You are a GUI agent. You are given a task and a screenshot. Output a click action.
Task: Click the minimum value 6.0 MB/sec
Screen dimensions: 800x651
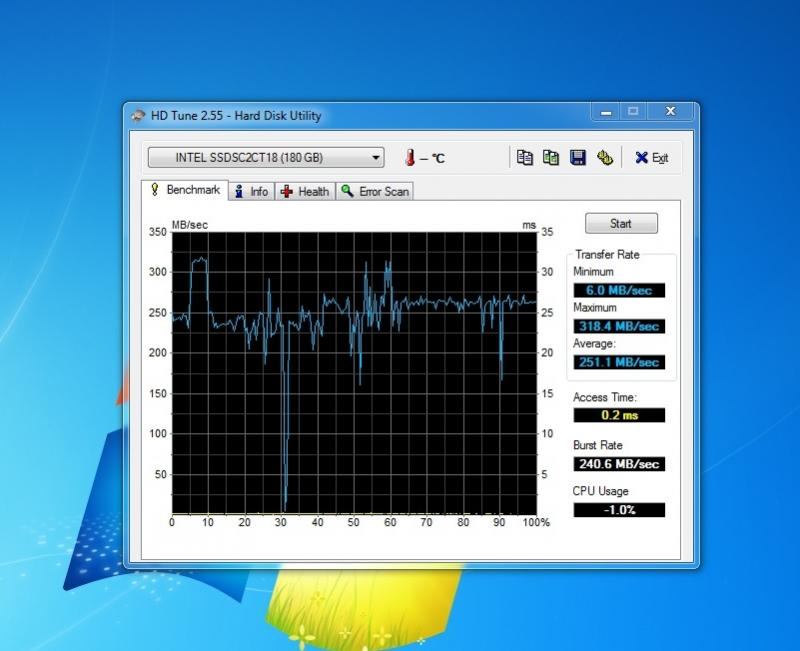pos(619,290)
